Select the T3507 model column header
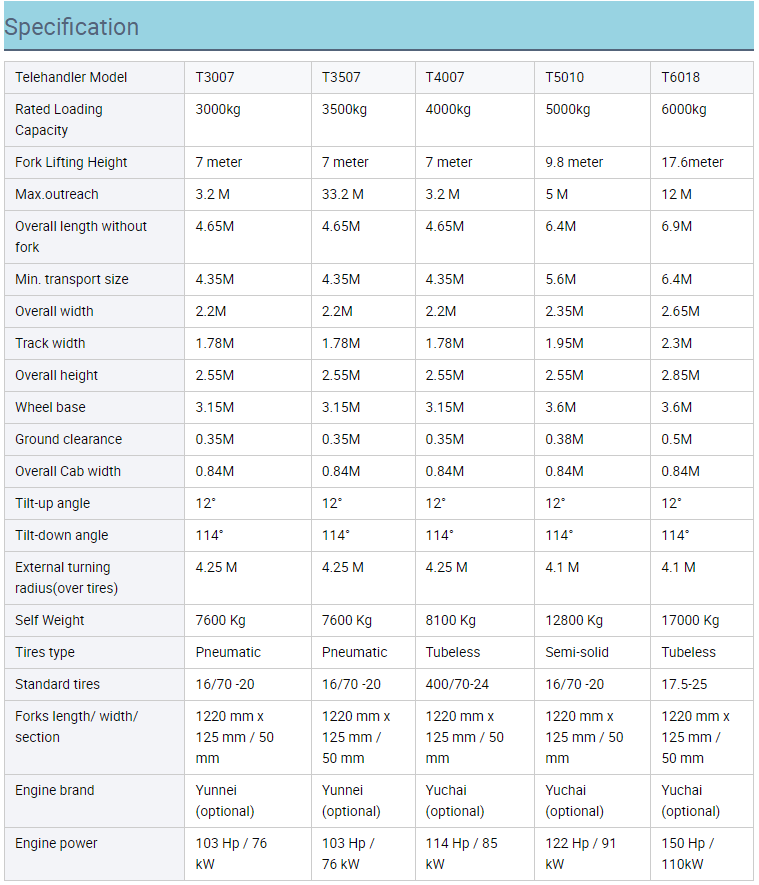 [x=341, y=77]
